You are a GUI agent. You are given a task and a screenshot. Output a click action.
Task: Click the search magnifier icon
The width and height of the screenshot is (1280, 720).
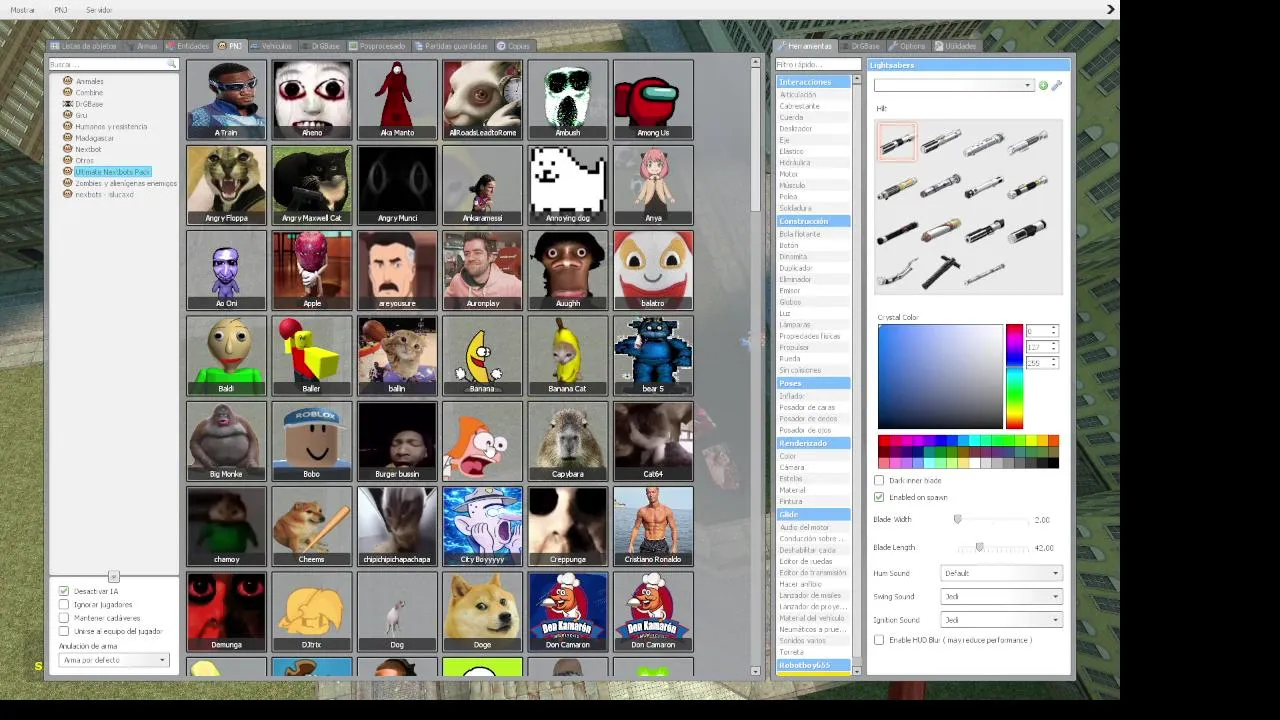pos(172,64)
